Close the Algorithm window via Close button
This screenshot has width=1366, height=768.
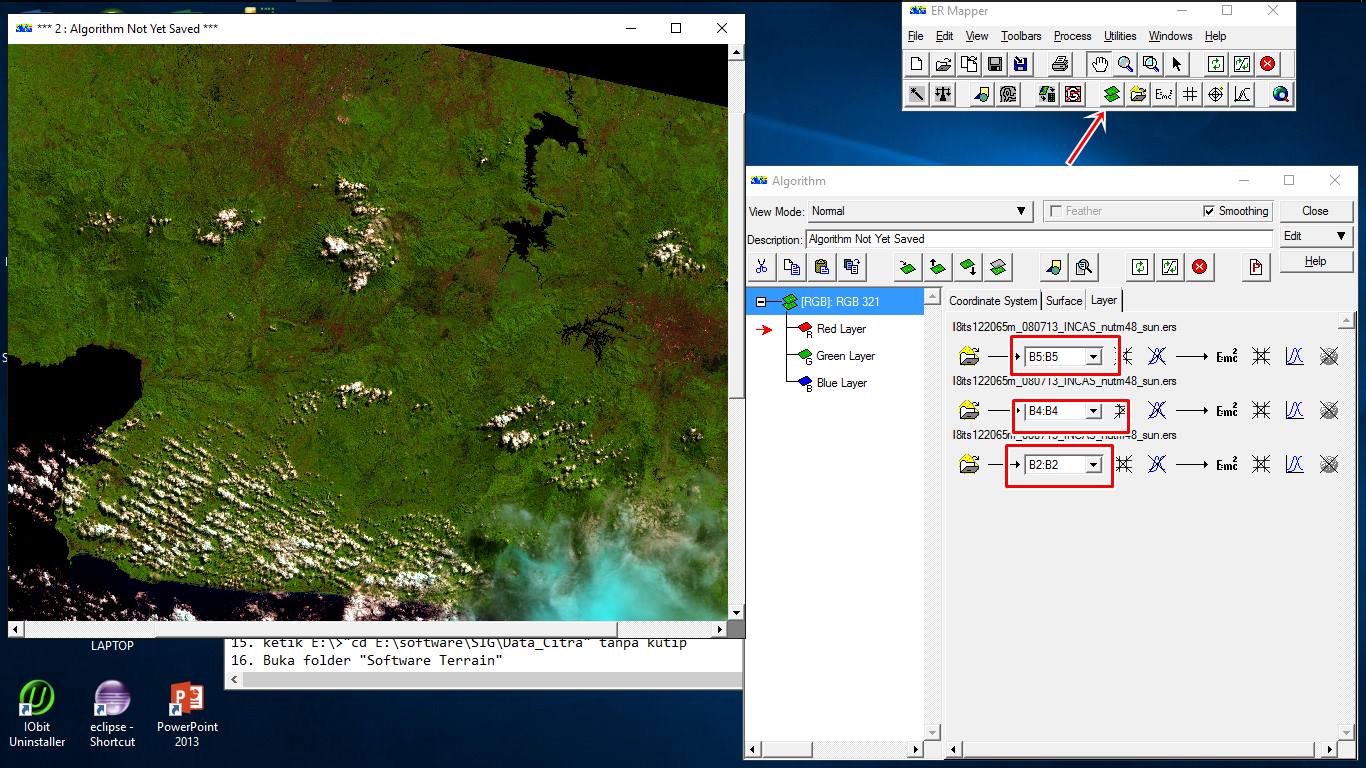point(1316,211)
